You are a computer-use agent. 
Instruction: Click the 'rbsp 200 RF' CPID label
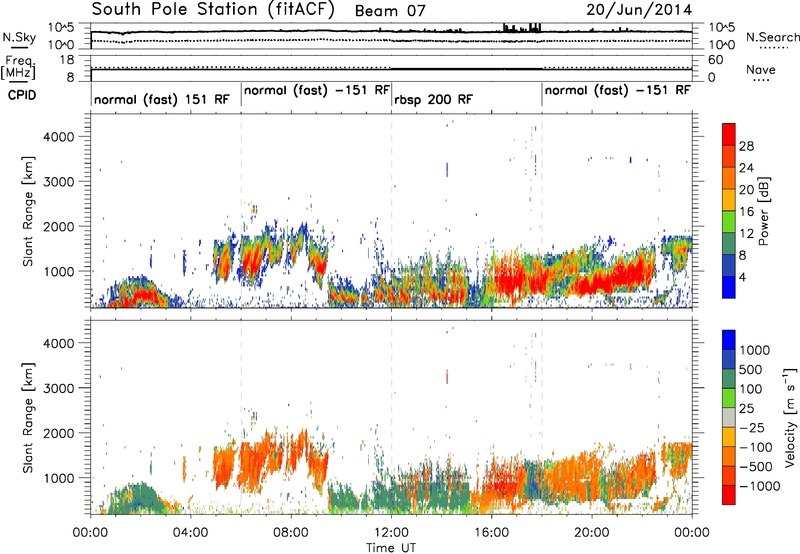(433, 99)
